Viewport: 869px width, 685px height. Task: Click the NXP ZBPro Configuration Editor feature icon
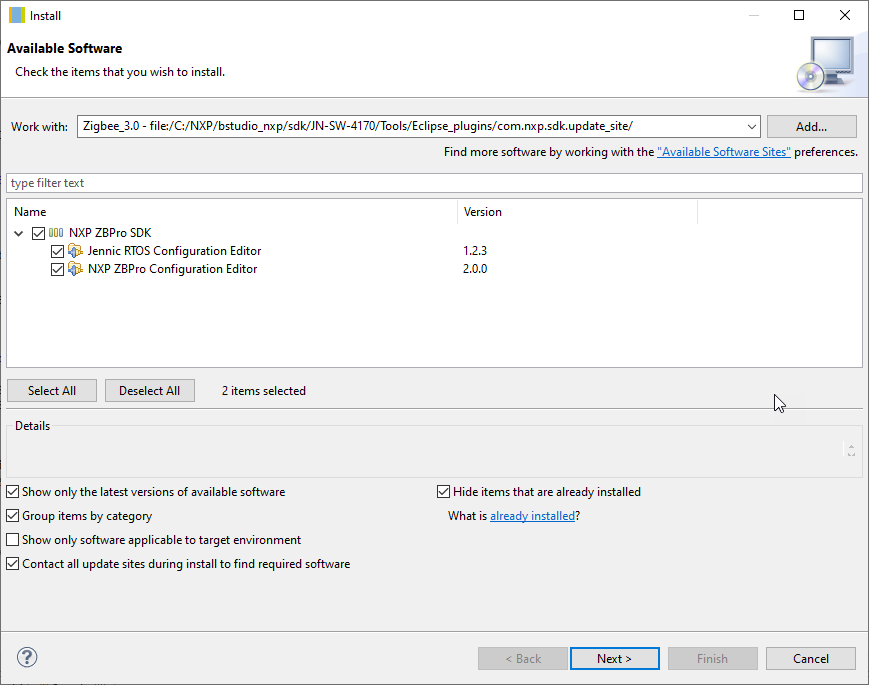pos(75,269)
